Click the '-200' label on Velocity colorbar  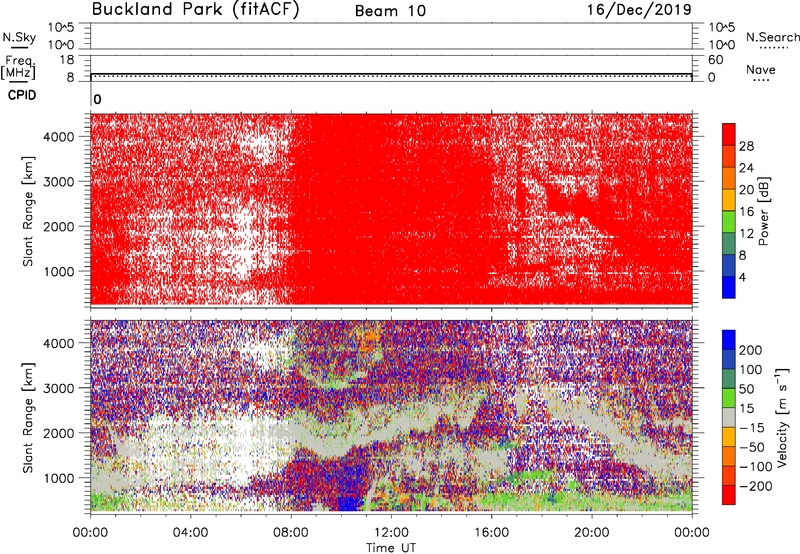point(756,486)
